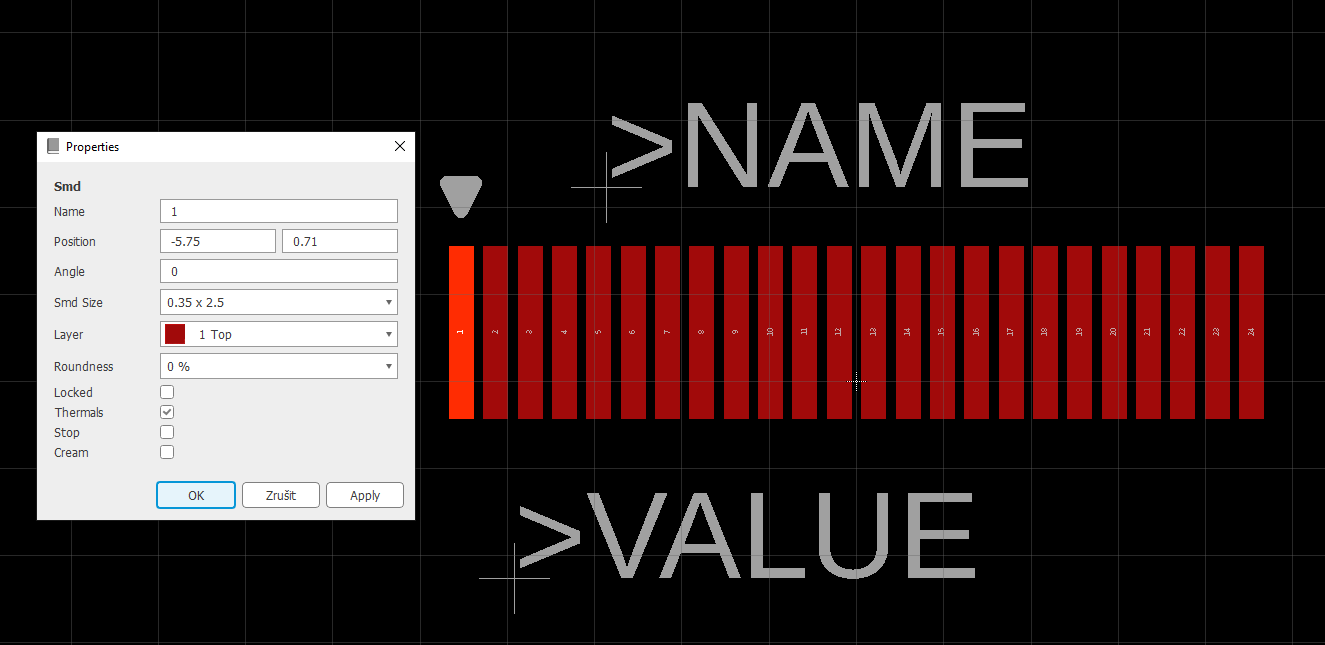Close the Properties dialog with X
1325x645 pixels.
click(x=400, y=146)
